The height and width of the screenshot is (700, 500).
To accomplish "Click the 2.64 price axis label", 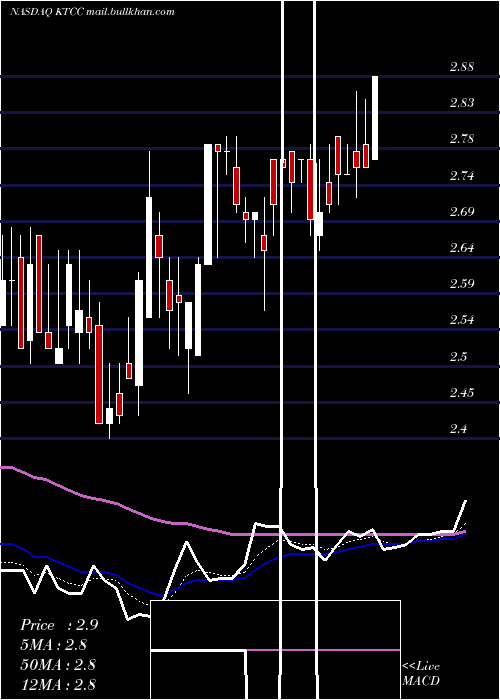I will tap(462, 248).
